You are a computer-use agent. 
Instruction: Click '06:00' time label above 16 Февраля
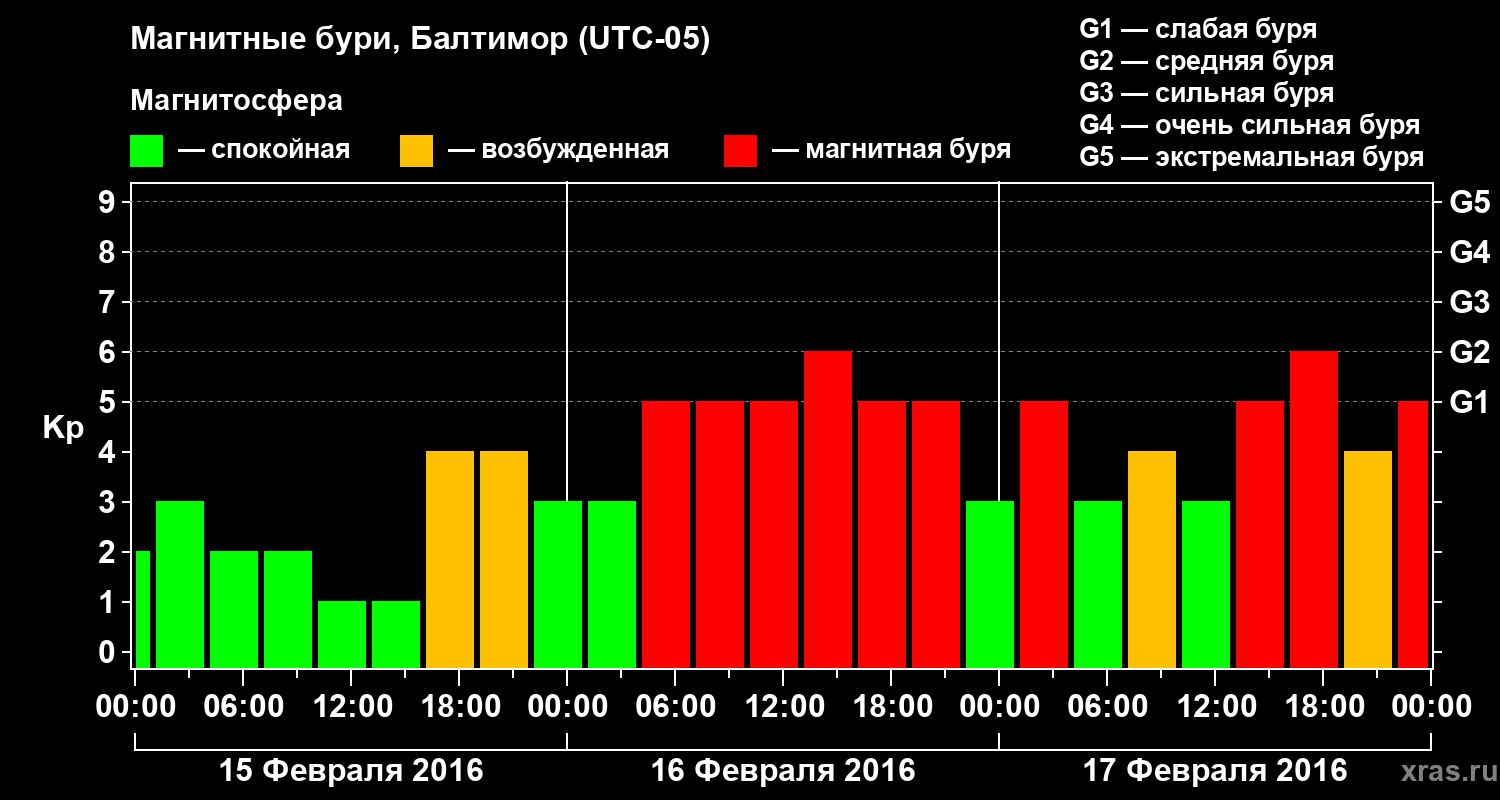click(x=675, y=707)
